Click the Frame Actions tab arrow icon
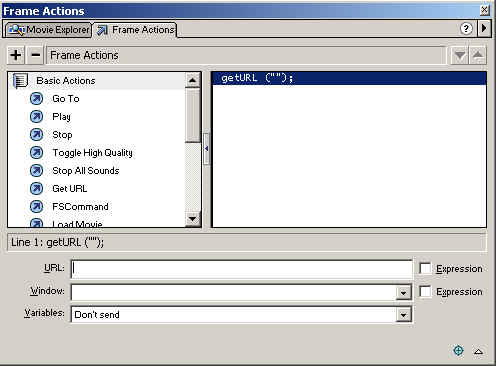Screen dimensions: 496x366 point(102,30)
